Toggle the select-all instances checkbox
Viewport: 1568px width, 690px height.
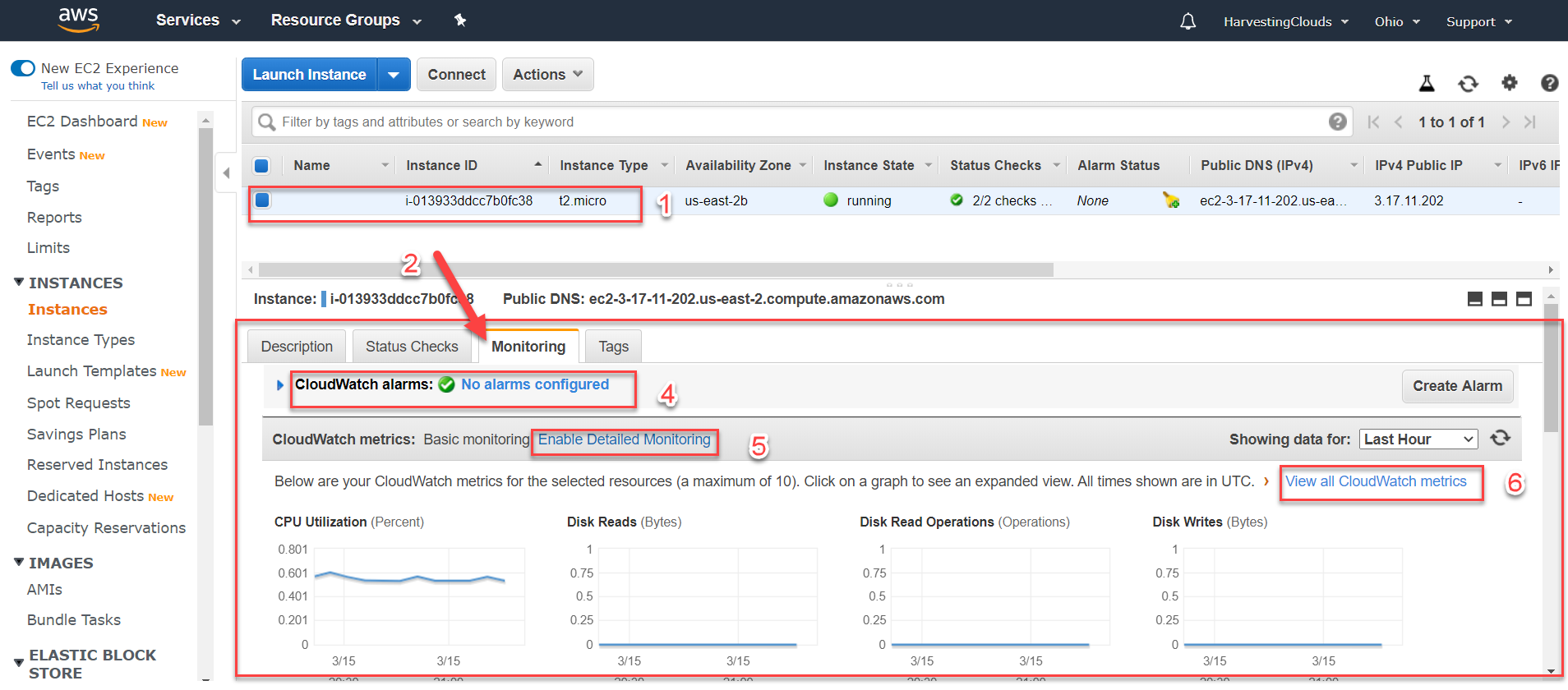(x=261, y=165)
